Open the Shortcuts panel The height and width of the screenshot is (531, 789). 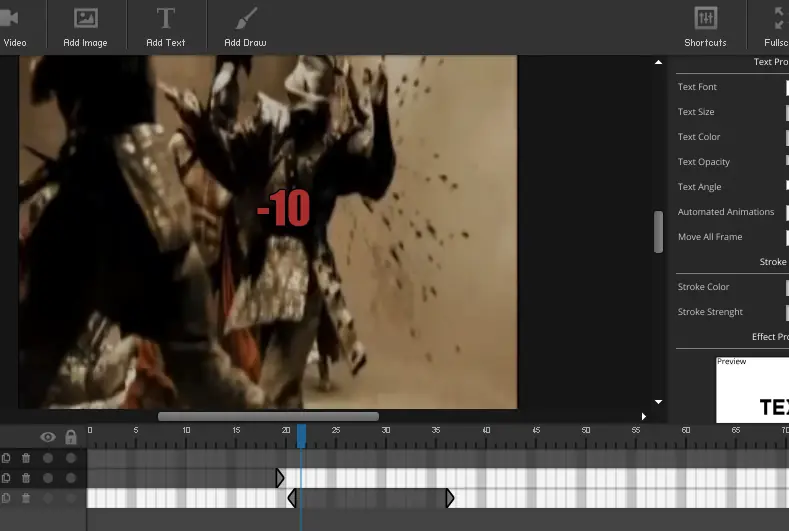[x=705, y=27]
